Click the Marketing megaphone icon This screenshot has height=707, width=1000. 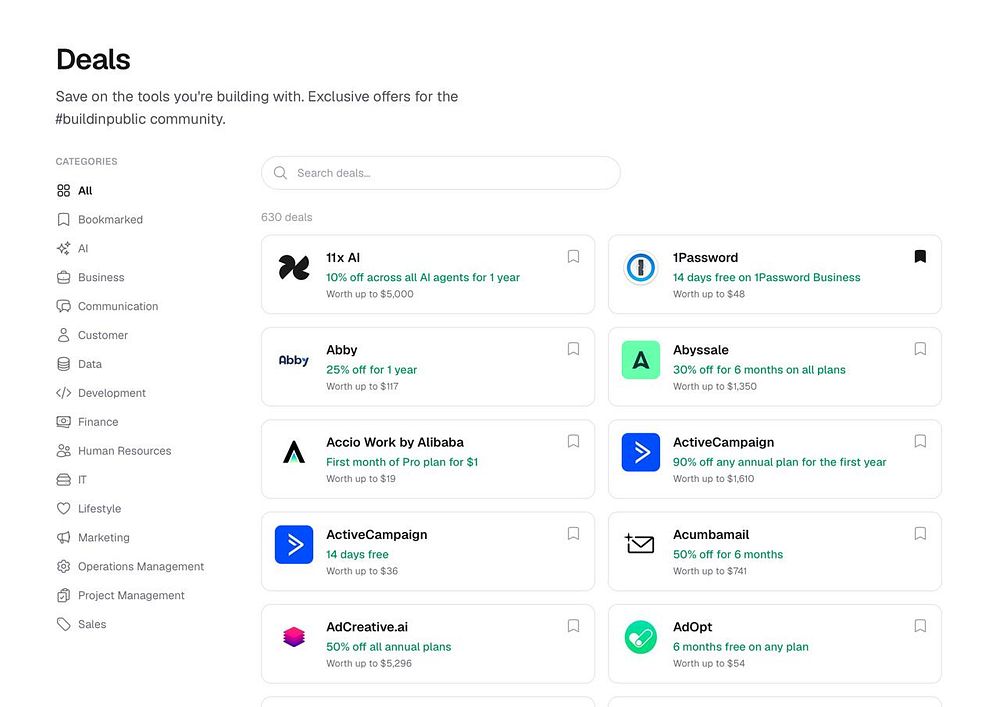pyautogui.click(x=63, y=537)
